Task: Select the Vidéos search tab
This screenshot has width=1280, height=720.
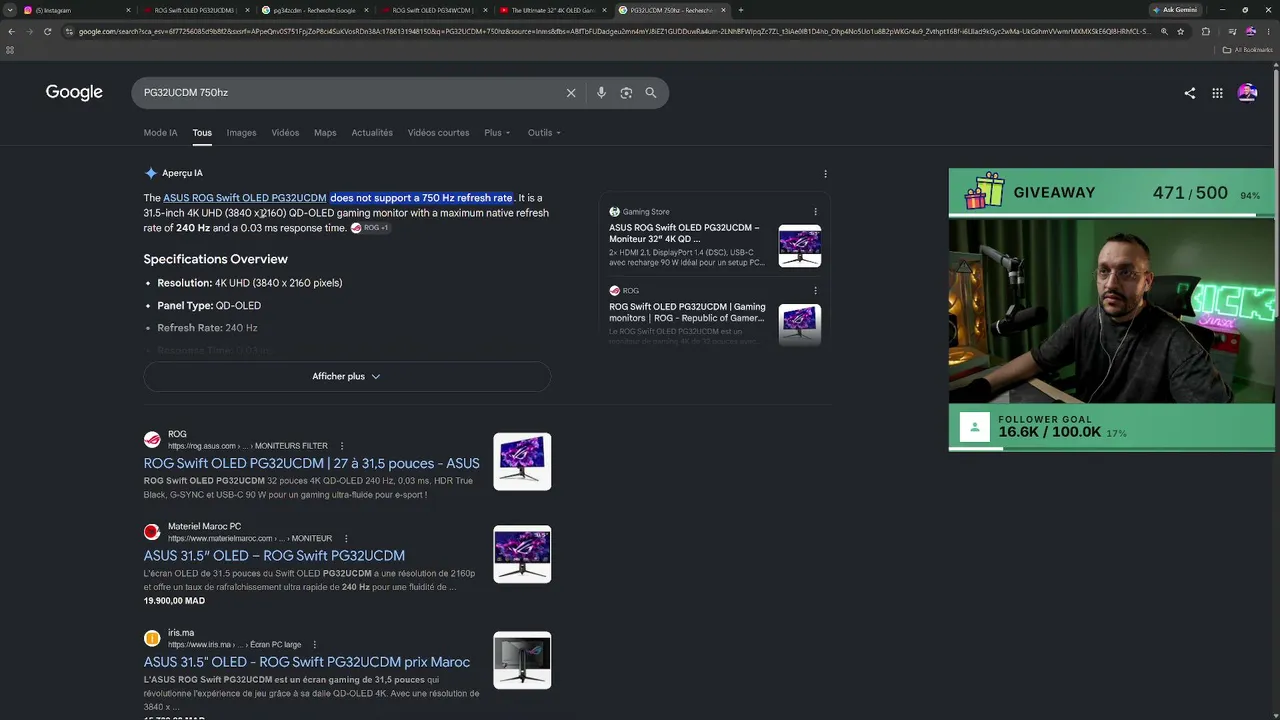Action: (285, 133)
